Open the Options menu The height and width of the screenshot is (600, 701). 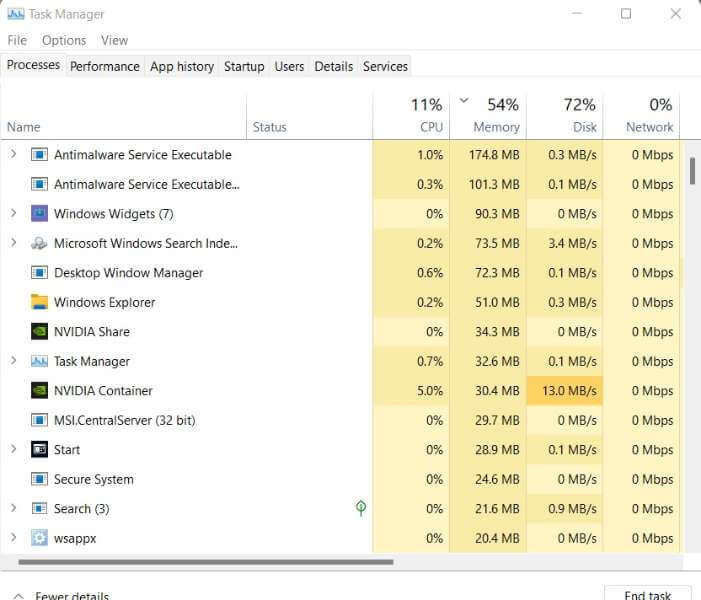click(64, 40)
